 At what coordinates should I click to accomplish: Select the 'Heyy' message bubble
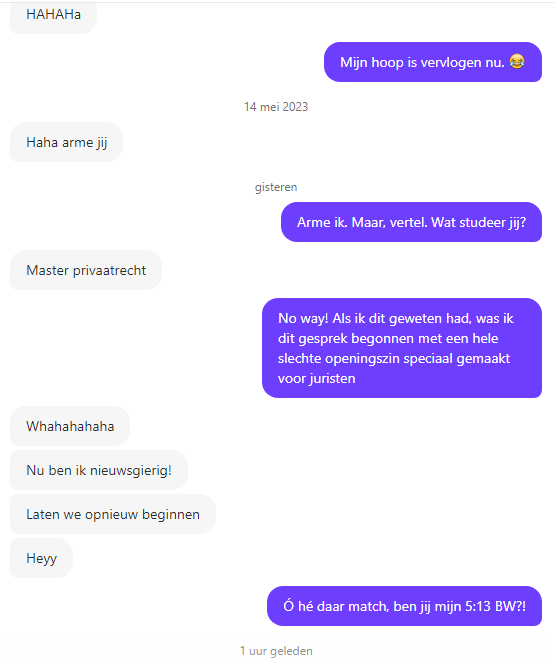[41, 558]
